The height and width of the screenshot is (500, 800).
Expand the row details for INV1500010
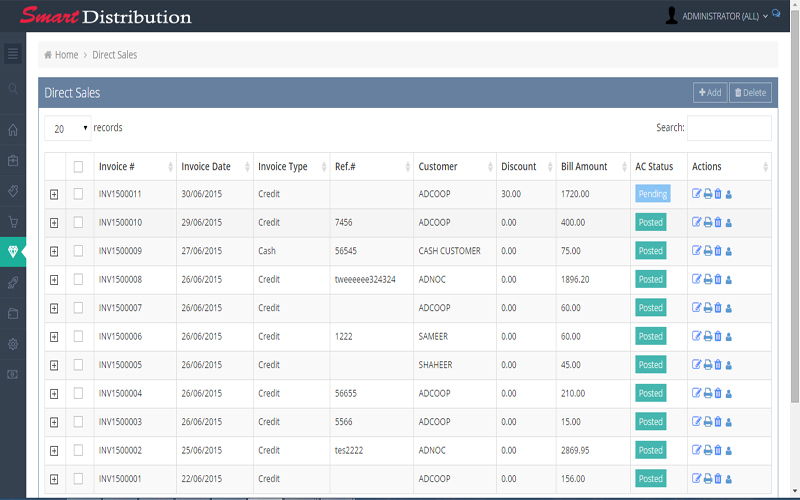pos(54,223)
